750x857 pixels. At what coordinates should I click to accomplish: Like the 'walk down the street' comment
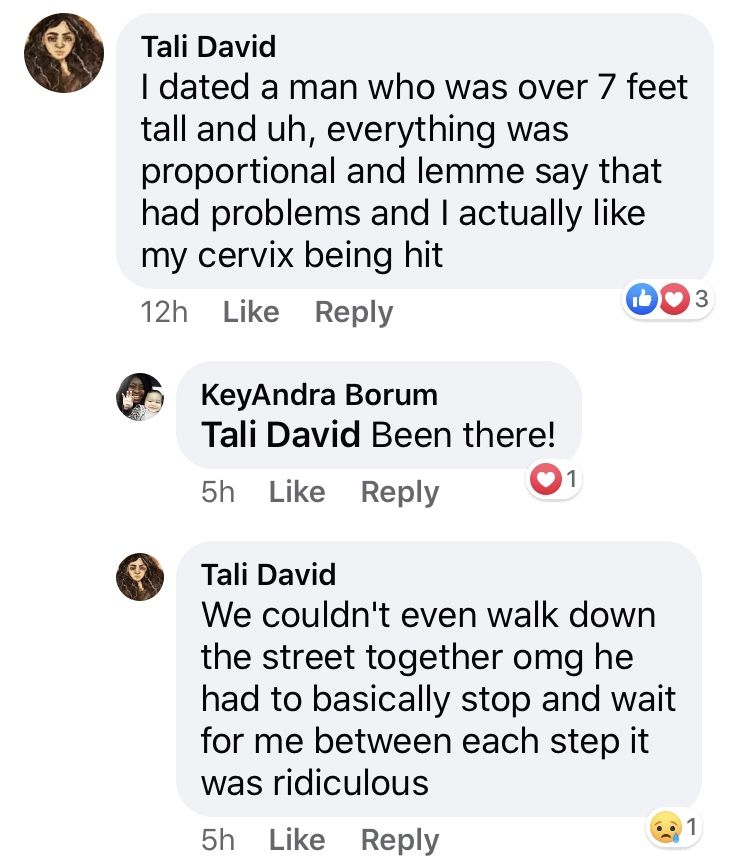click(297, 840)
